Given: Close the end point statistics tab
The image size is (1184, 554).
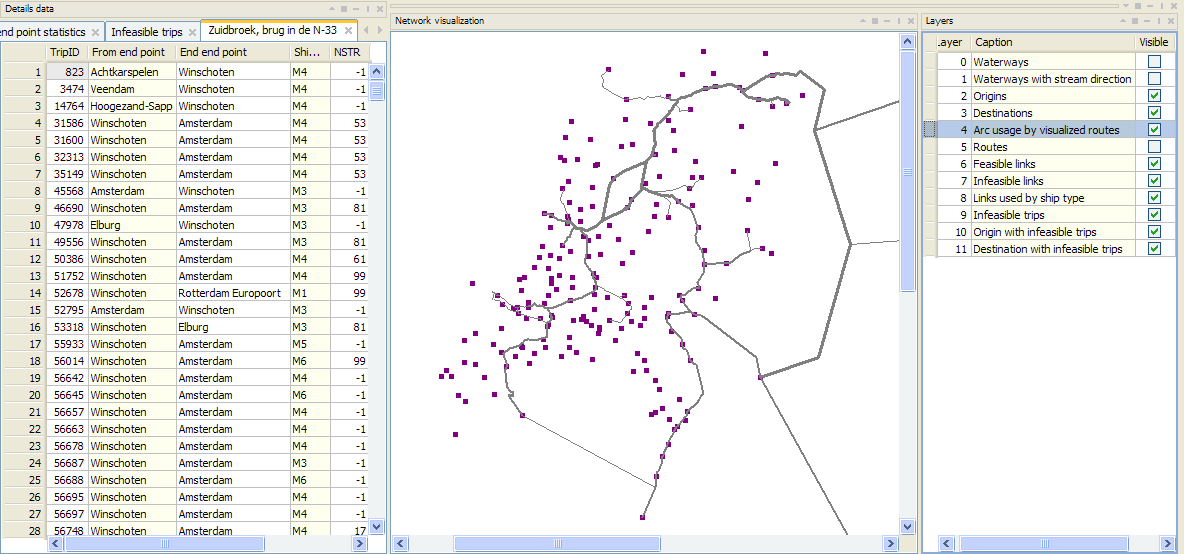Looking at the screenshot, I should 95,32.
